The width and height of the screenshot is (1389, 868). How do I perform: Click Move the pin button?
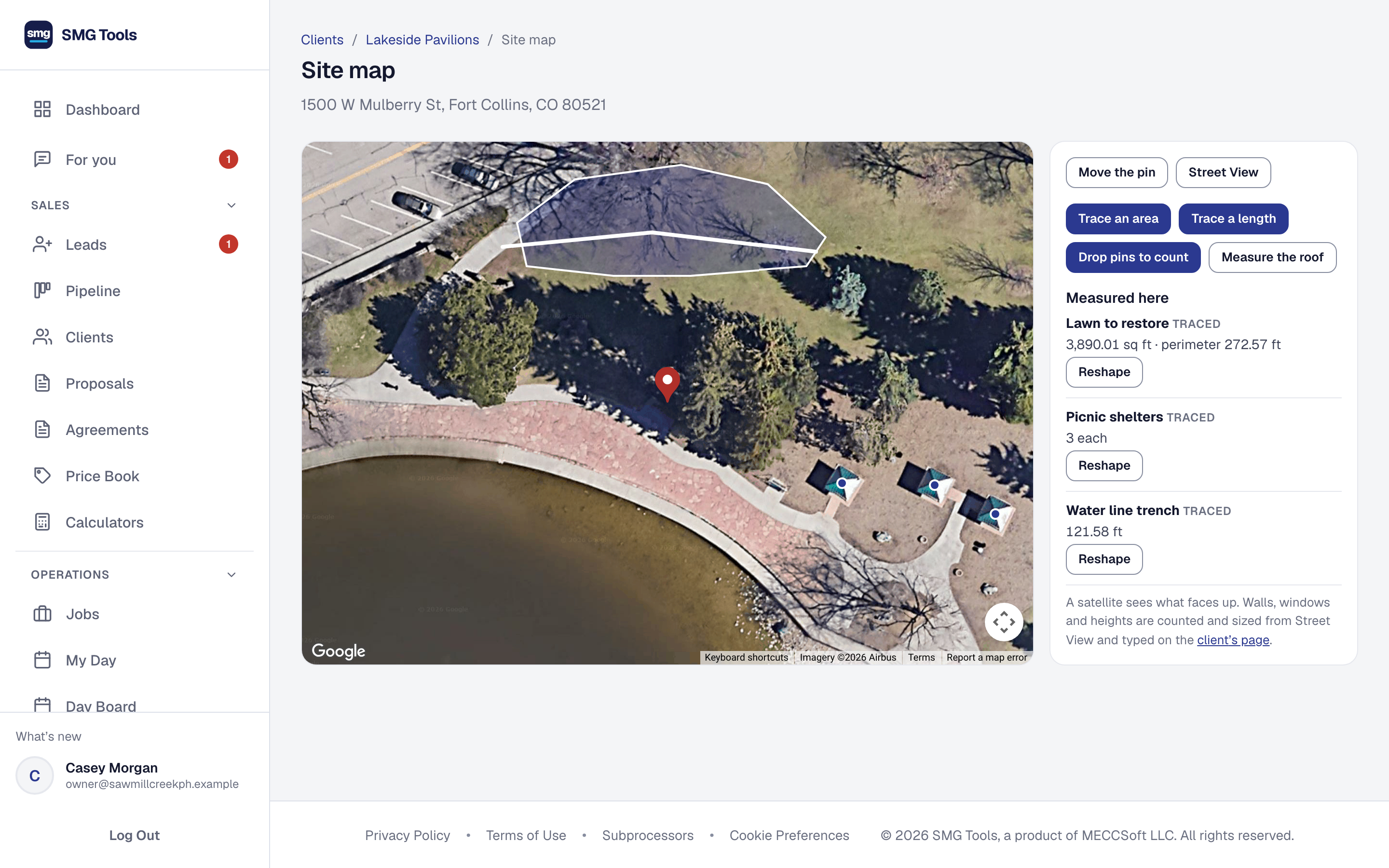point(1117,172)
